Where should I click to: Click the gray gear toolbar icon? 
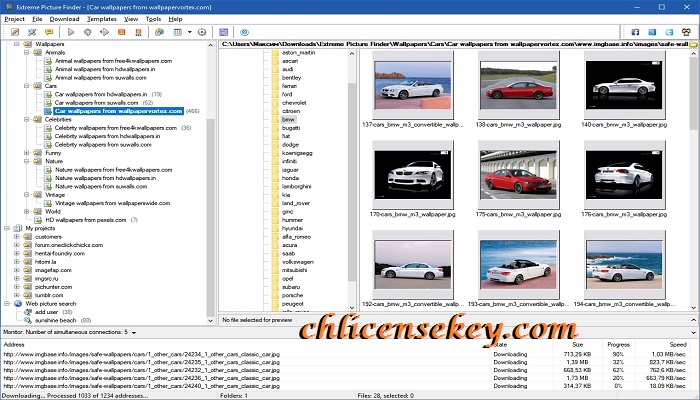(88, 32)
